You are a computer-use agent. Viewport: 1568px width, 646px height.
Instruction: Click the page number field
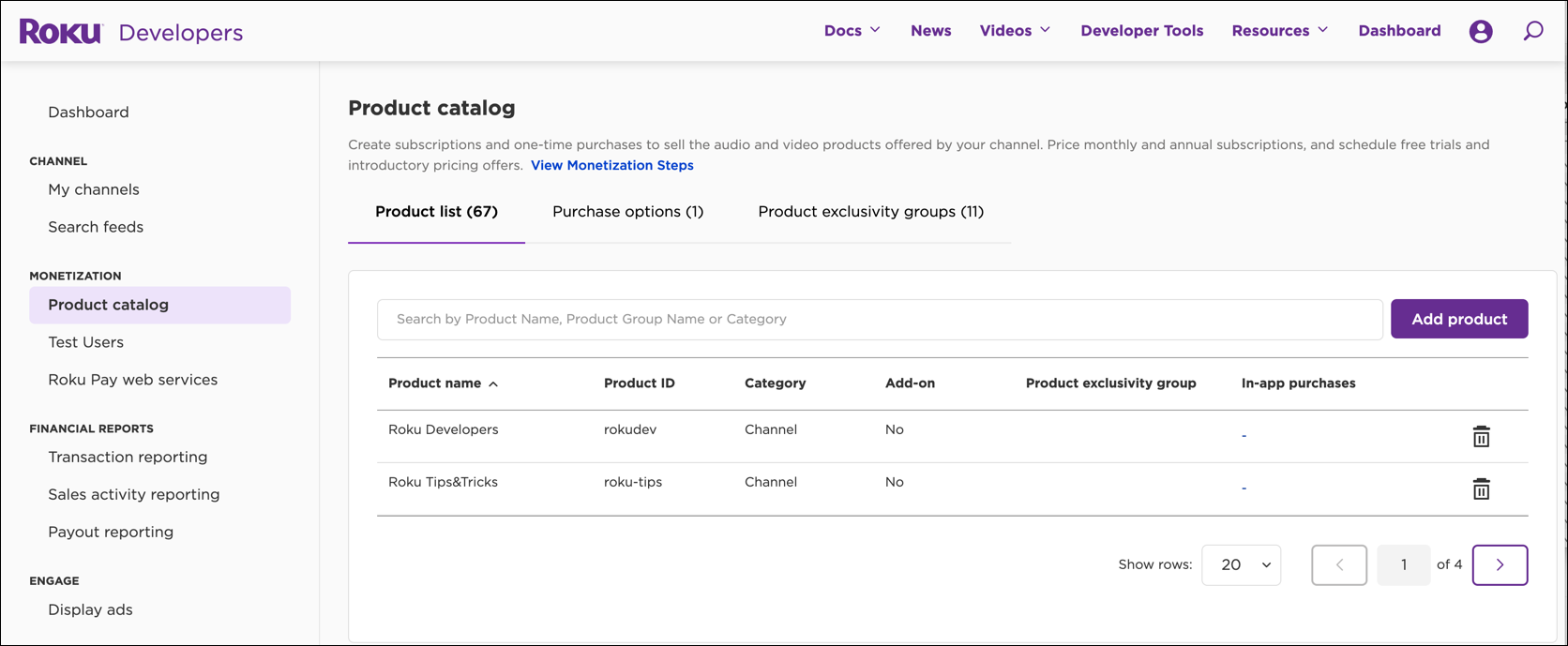coord(1403,564)
